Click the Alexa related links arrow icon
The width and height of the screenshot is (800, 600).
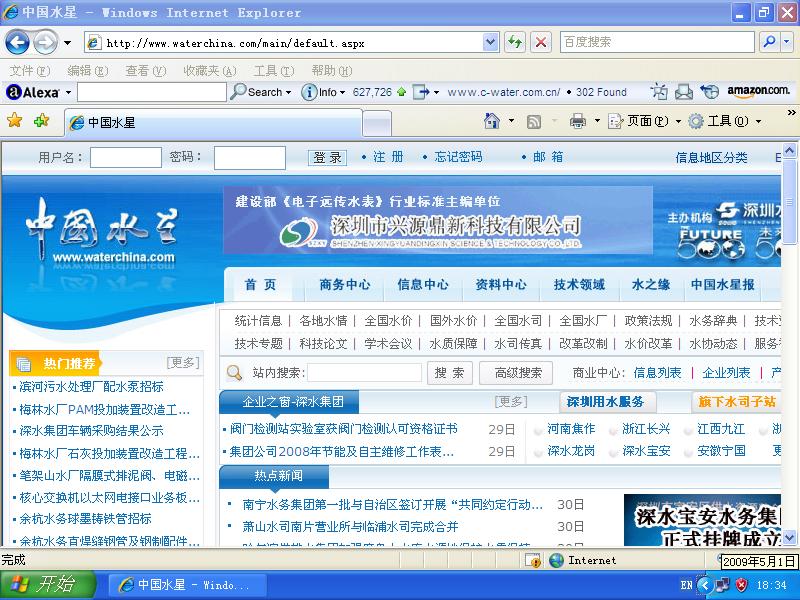pos(421,92)
